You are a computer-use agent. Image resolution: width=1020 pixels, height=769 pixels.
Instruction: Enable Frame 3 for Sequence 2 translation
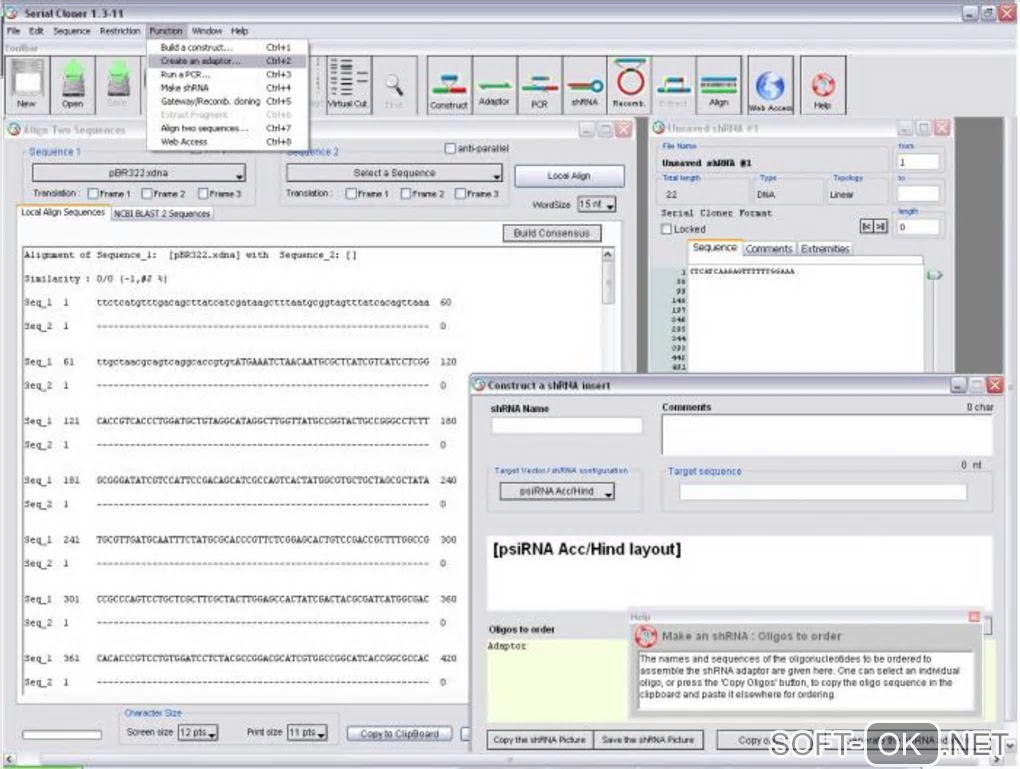[x=461, y=193]
